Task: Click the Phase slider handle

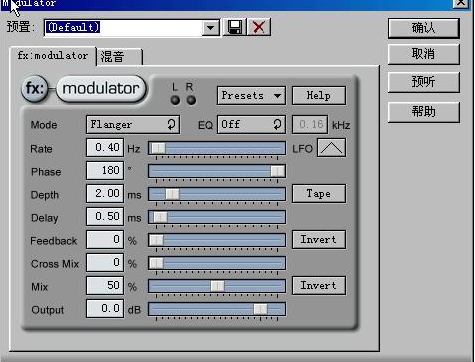Action: click(277, 171)
